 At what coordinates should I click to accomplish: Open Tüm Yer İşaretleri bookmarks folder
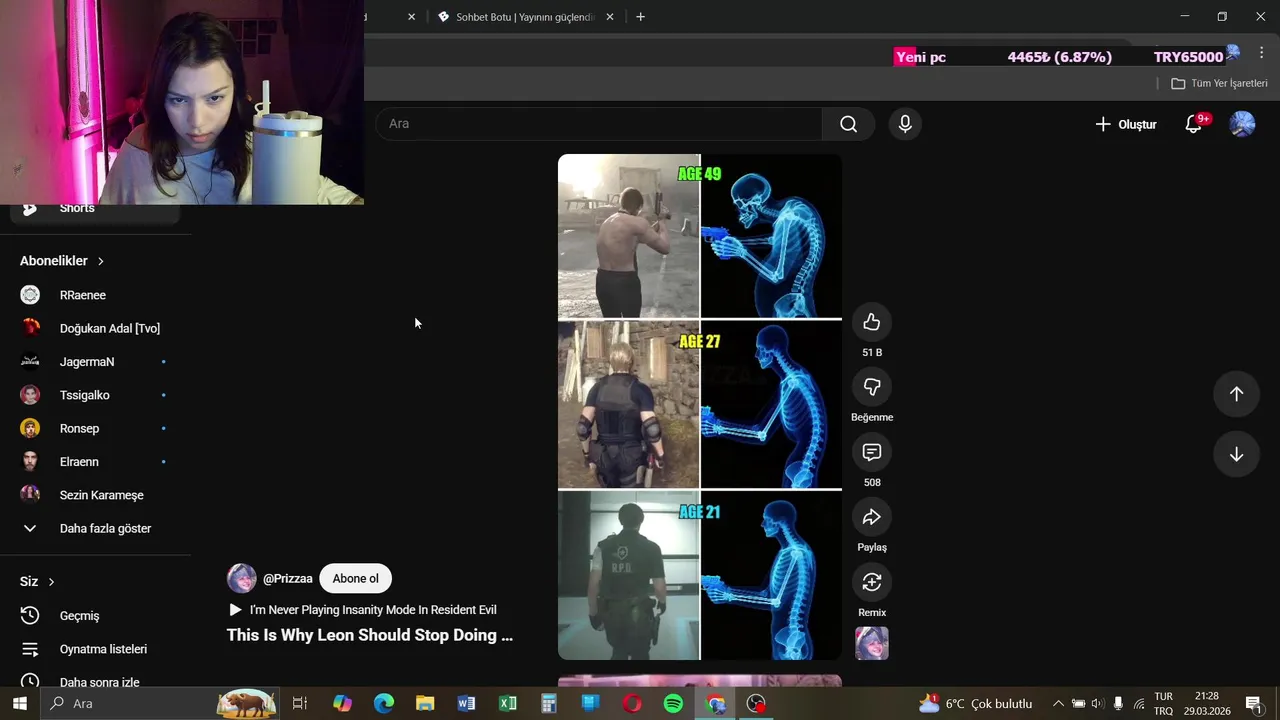pos(1220,83)
